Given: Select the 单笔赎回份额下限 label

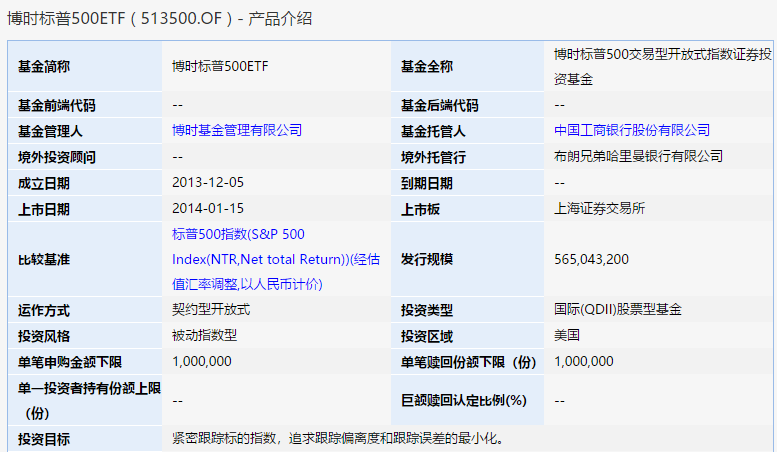Looking at the screenshot, I should 469,363.
